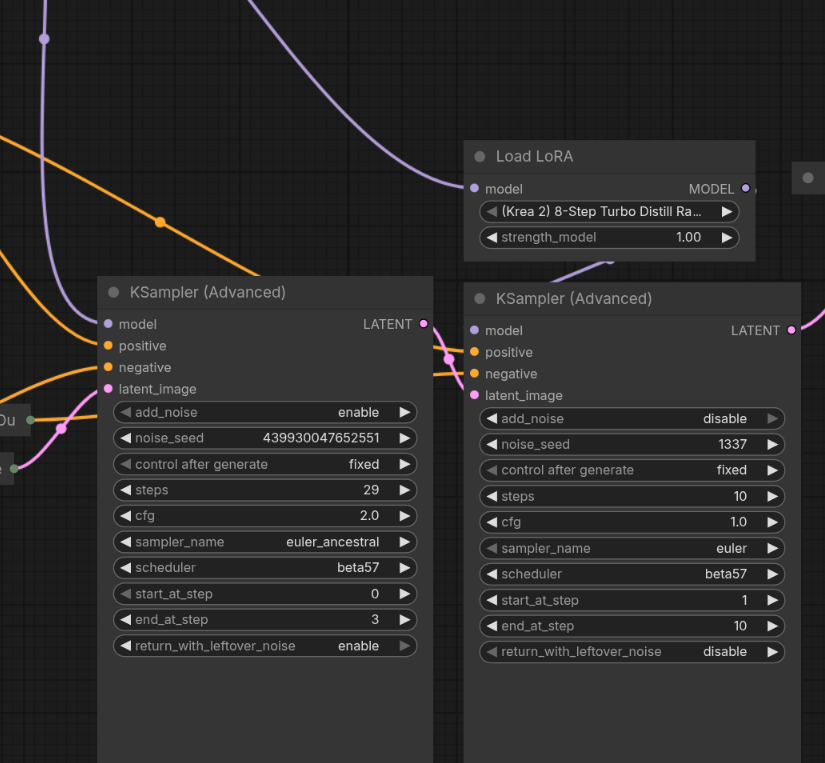The height and width of the screenshot is (763, 825).
Task: Decrease strength_model with left arrow
Action: [492, 237]
